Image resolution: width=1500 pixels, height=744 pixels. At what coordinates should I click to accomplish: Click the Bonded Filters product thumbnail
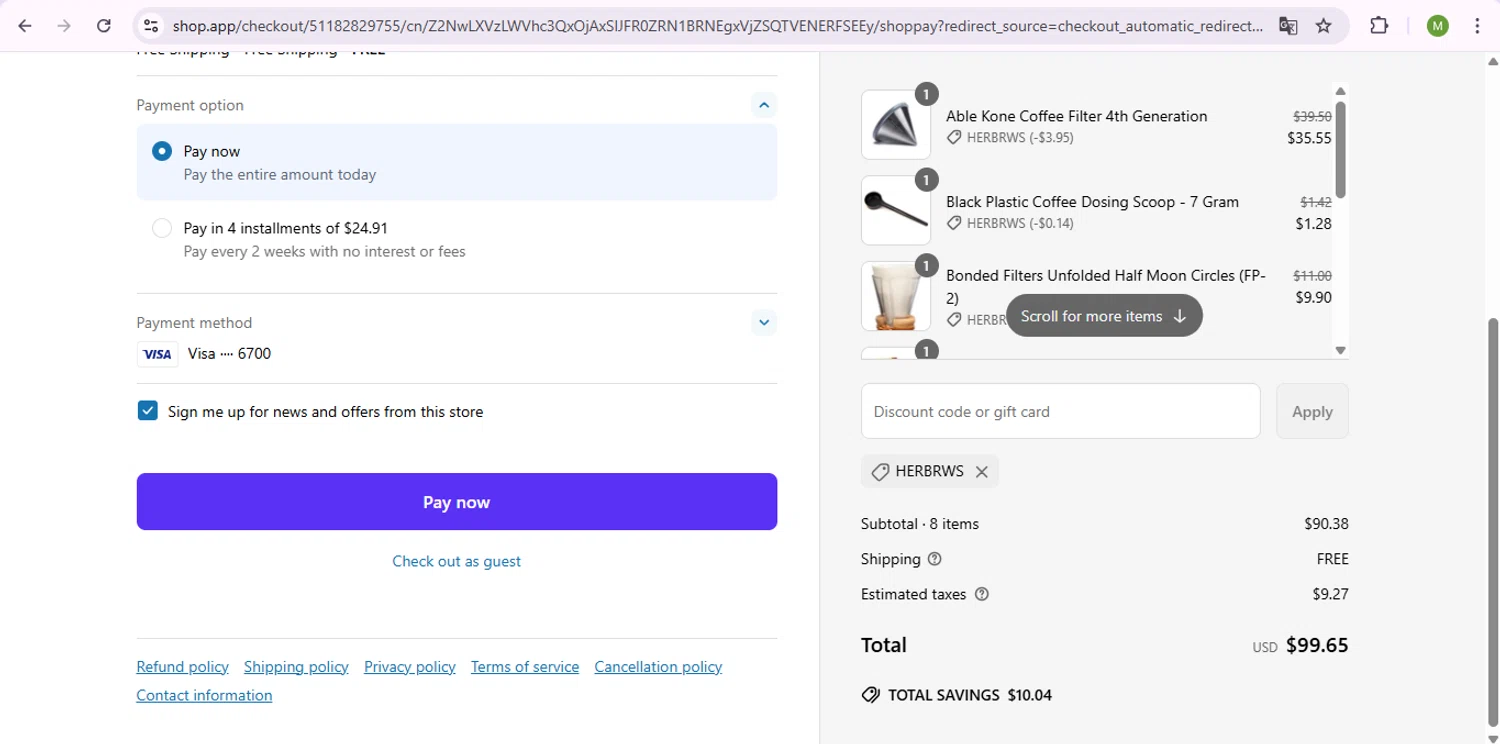[x=896, y=296]
